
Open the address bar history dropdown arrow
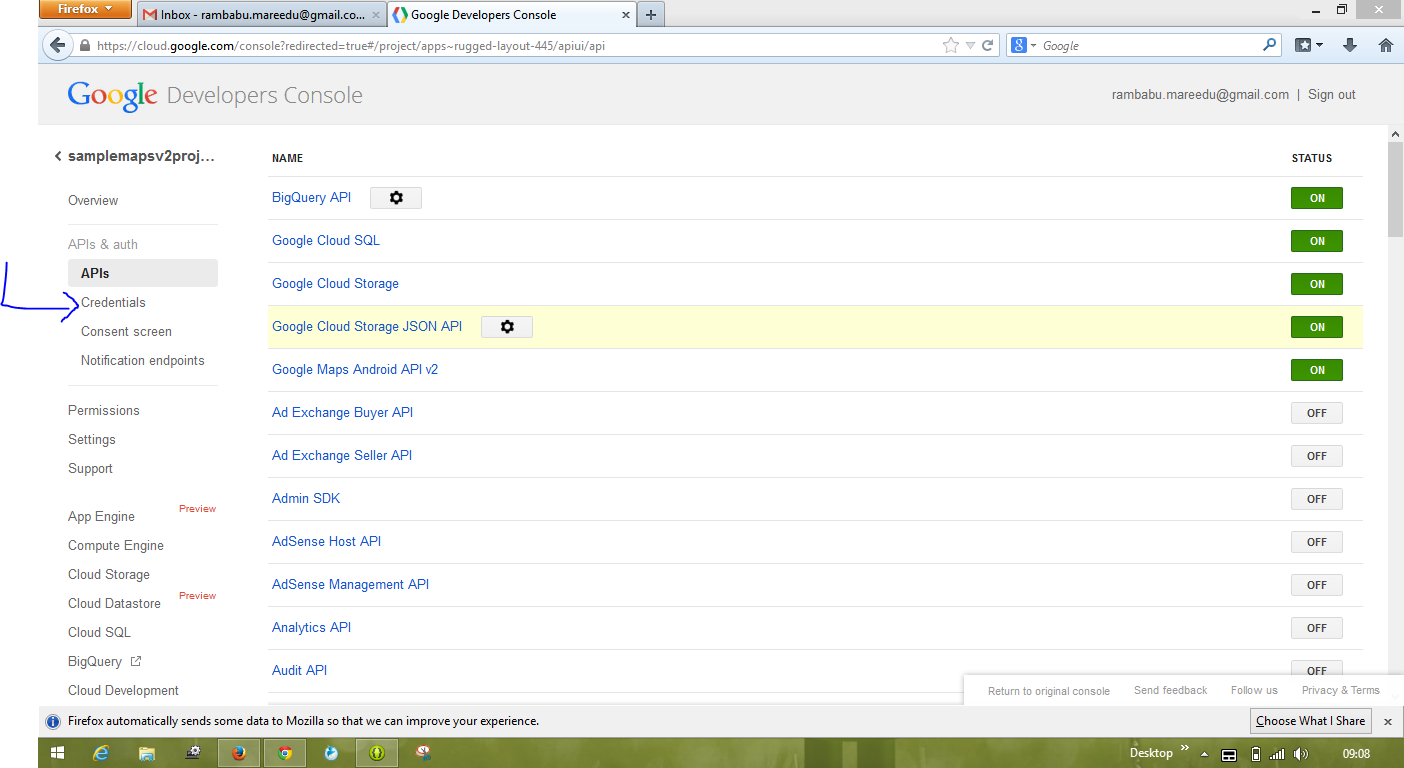(970, 45)
